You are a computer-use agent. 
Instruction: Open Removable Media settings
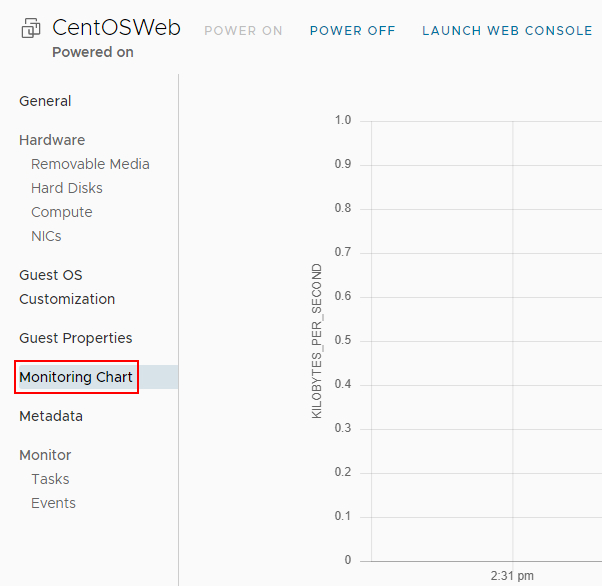[x=90, y=164]
